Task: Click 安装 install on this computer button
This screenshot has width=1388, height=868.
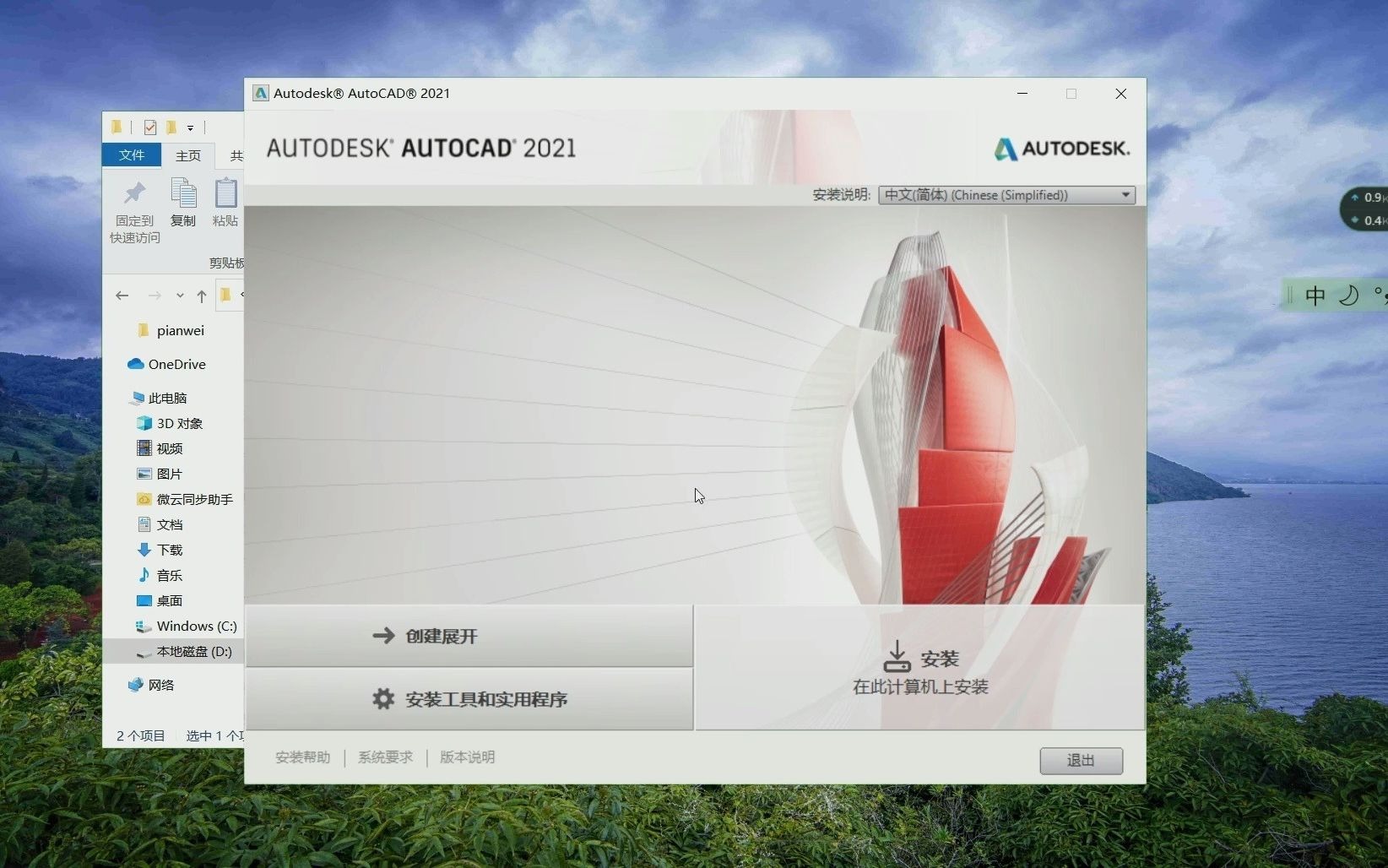Action: [x=920, y=668]
